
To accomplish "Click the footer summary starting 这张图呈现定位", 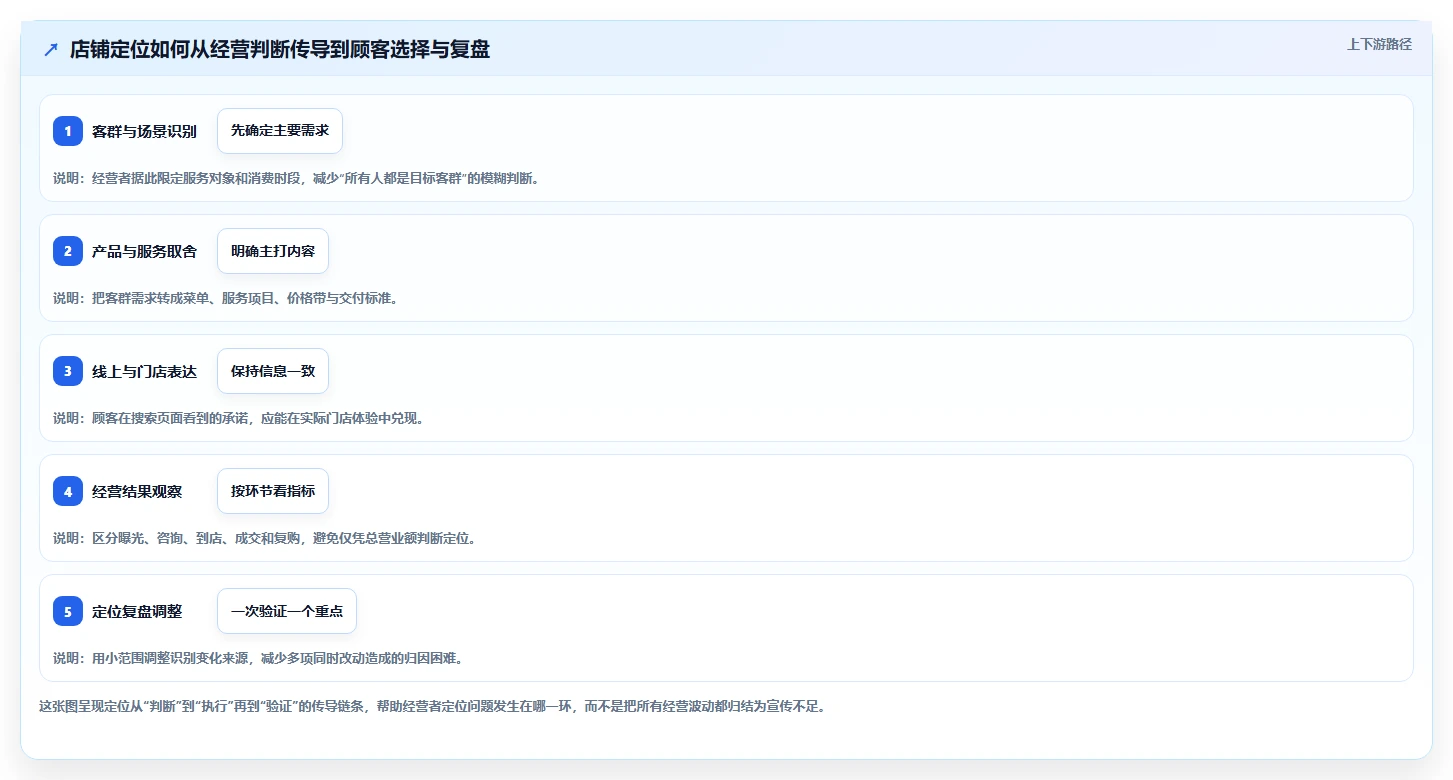I will click(x=432, y=706).
